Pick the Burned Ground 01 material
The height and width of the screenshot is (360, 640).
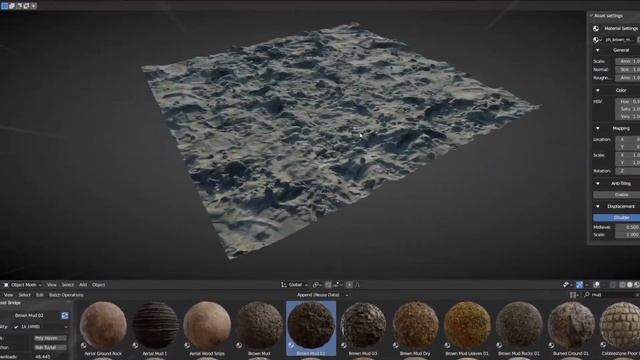(x=571, y=325)
